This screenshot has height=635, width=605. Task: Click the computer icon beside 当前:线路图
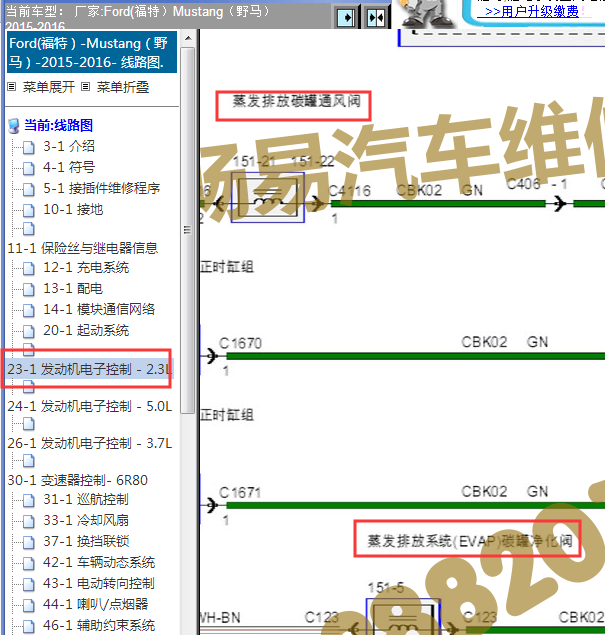(x=13, y=126)
